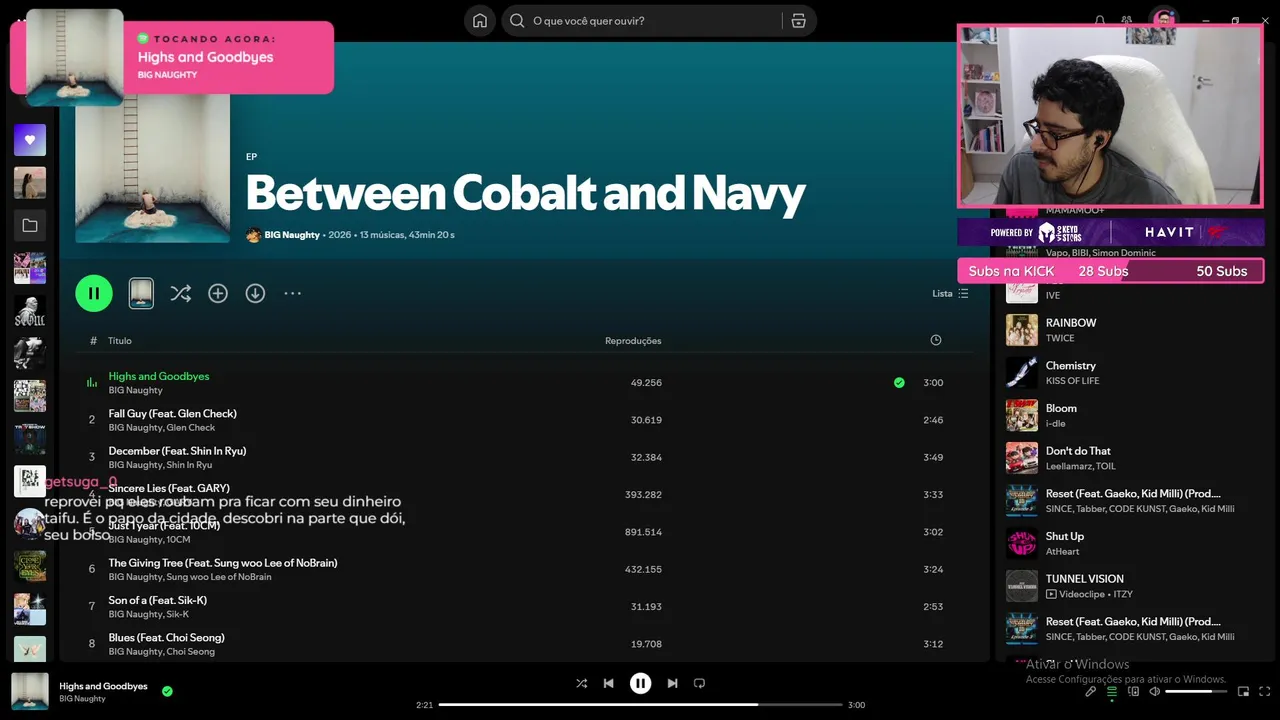The width and height of the screenshot is (1280, 720).
Task: Enter full screen player view icon
Action: pos(1265,691)
